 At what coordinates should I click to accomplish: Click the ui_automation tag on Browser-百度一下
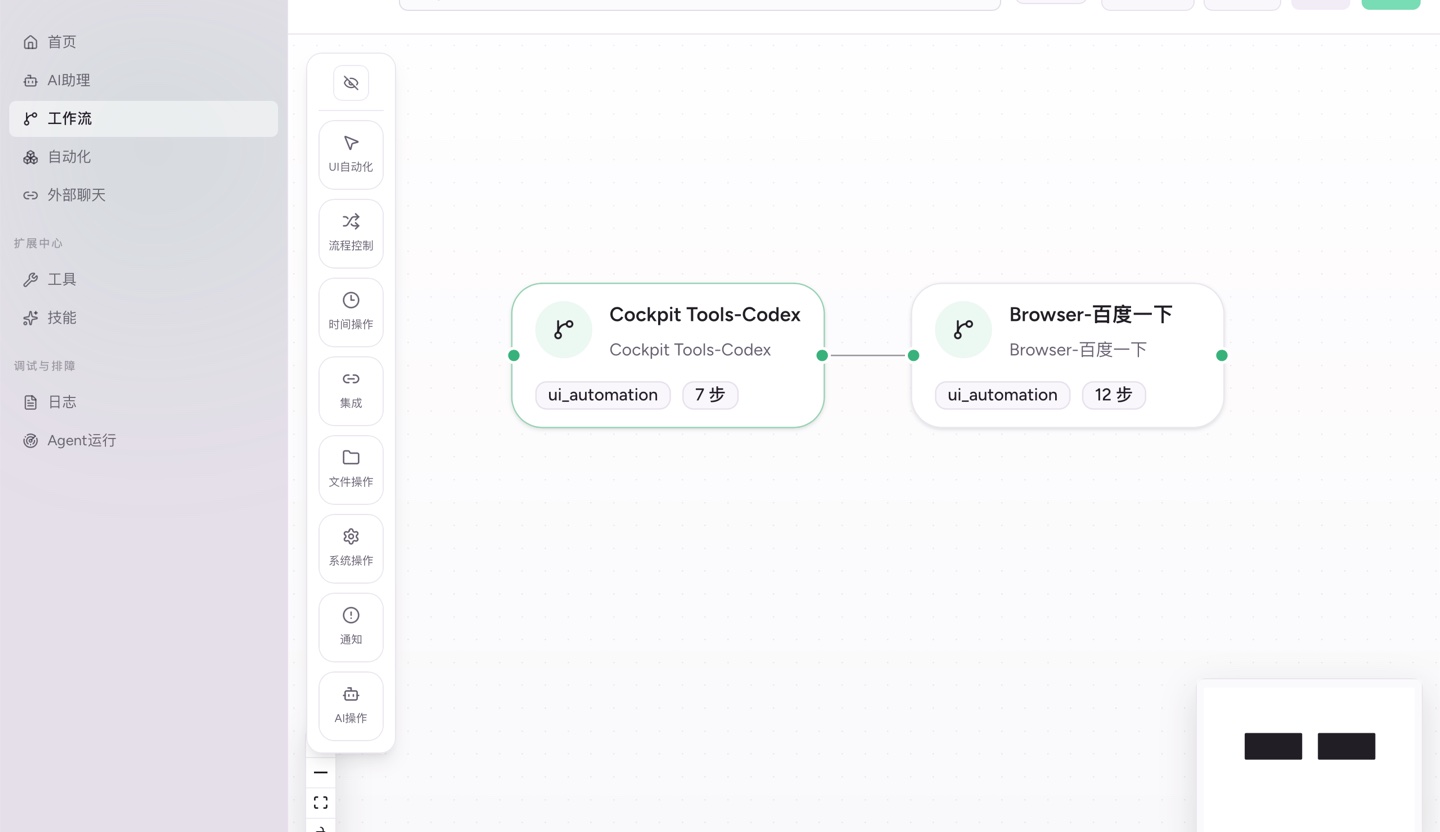tap(1002, 395)
